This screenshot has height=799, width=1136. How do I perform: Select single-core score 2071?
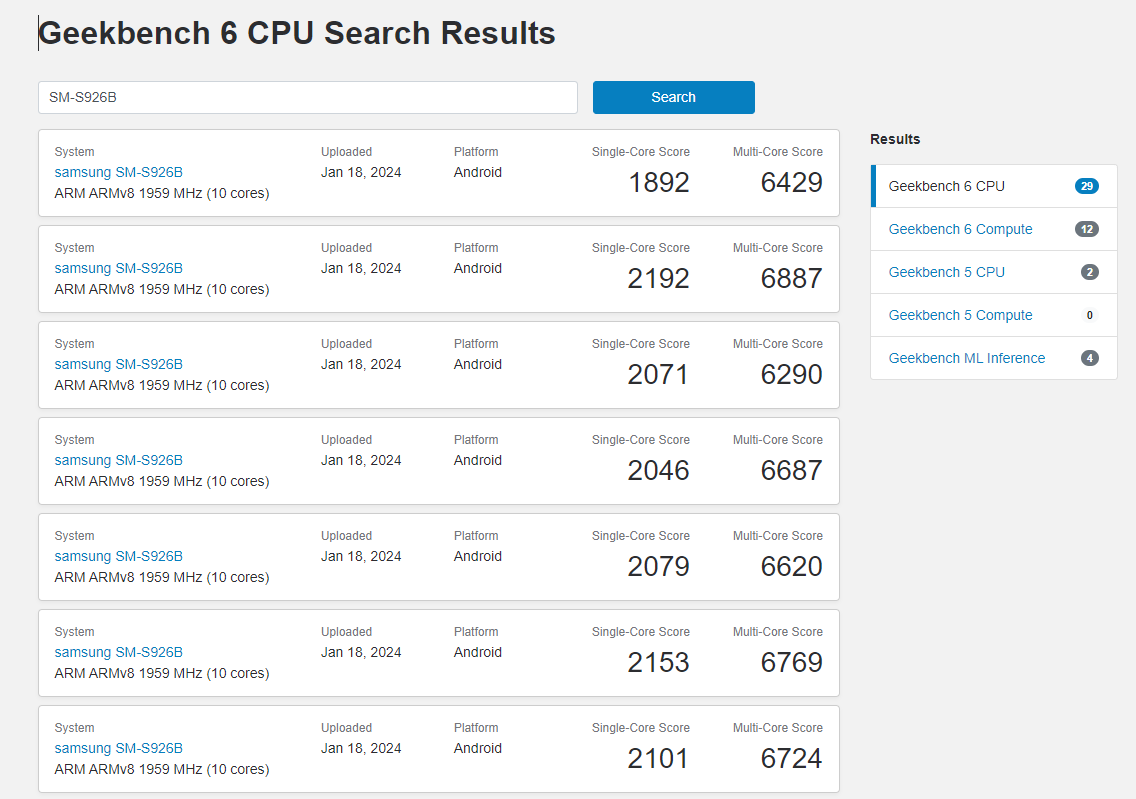click(x=658, y=375)
